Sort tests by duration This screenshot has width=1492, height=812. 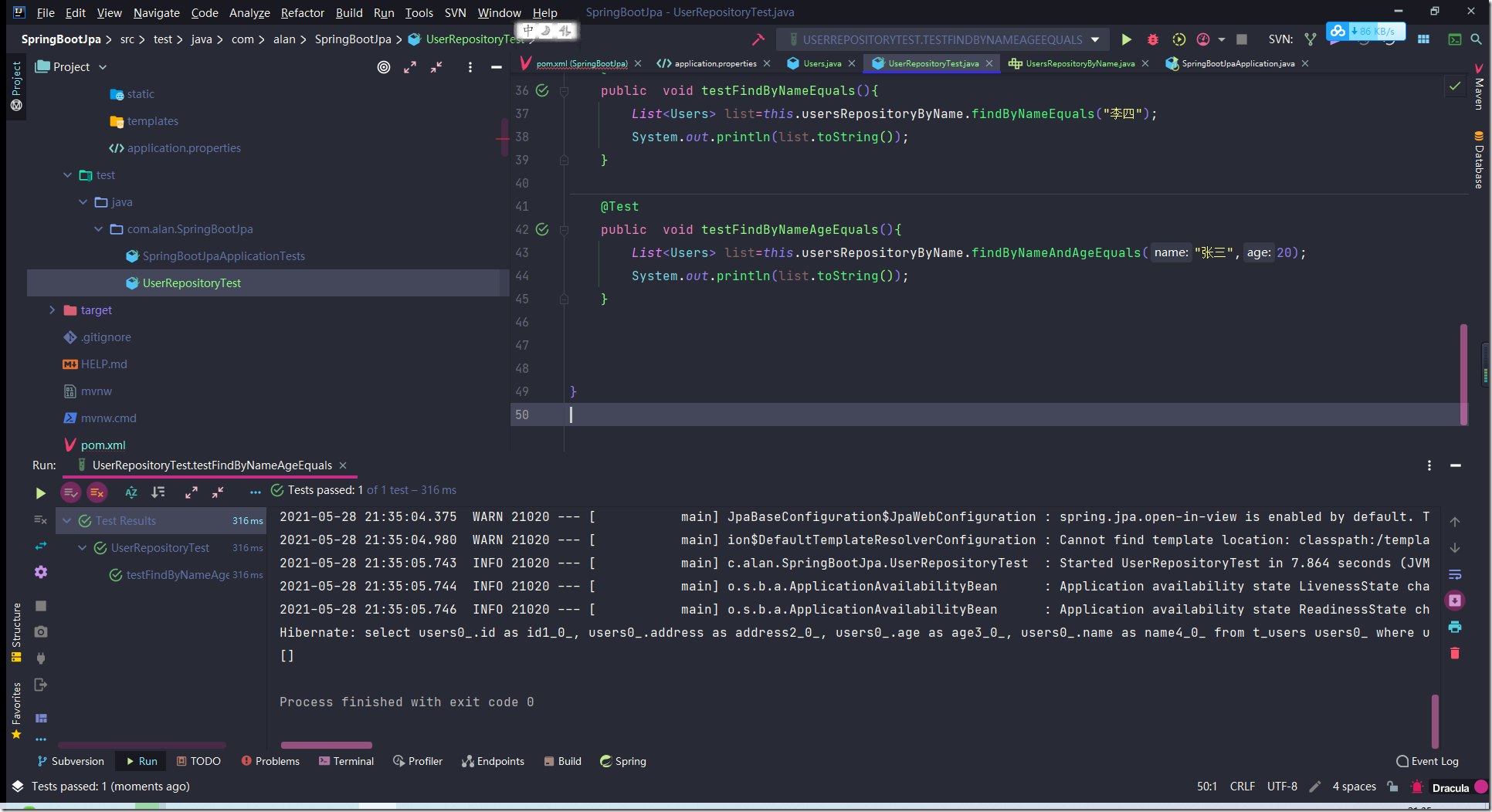158,492
